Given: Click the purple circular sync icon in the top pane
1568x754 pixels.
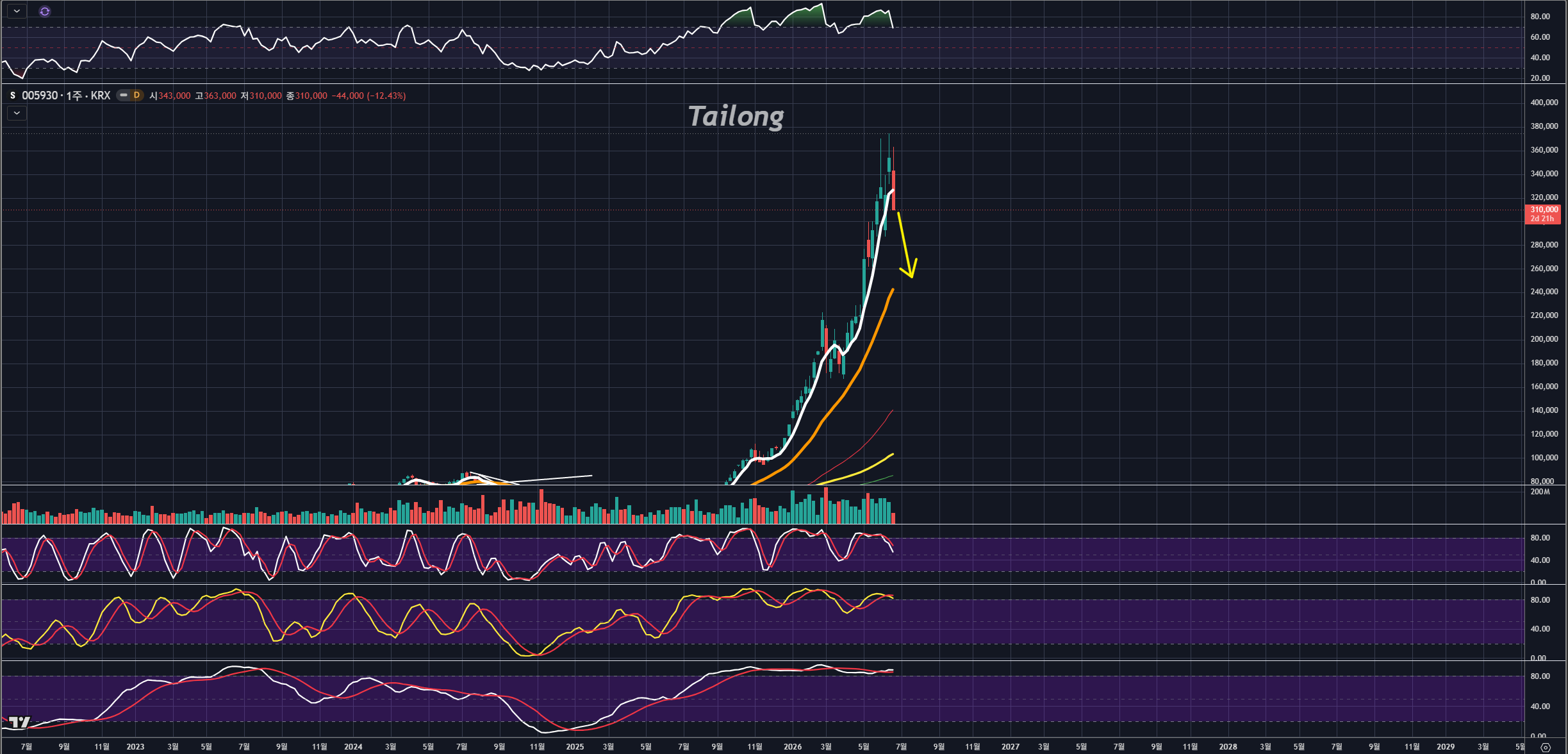Looking at the screenshot, I should 45,12.
